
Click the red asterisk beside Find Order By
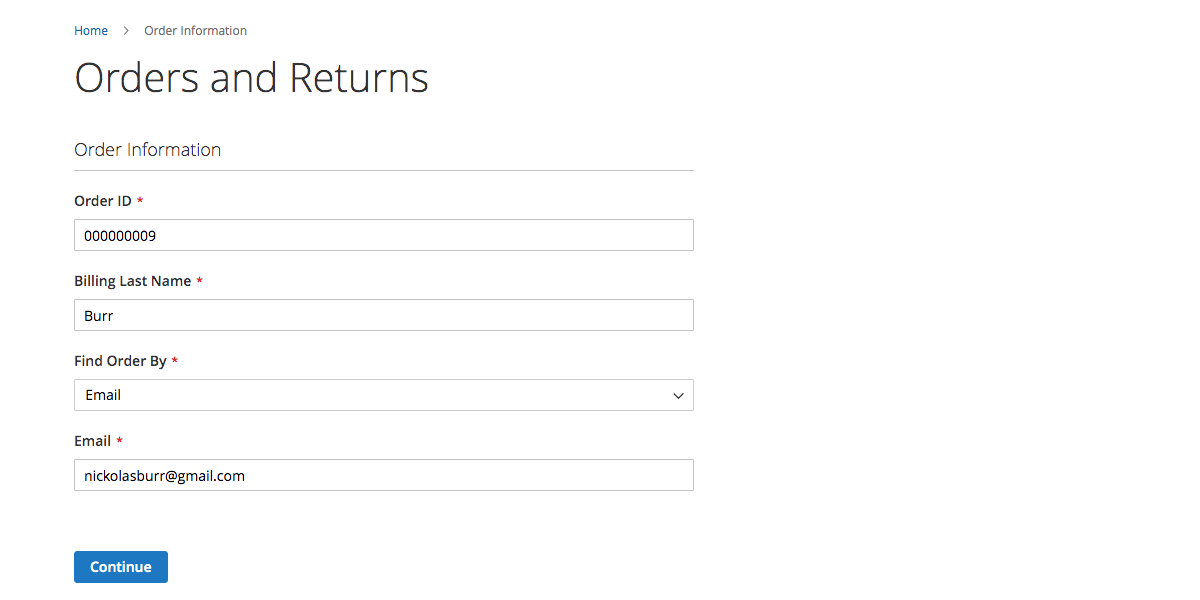point(175,362)
